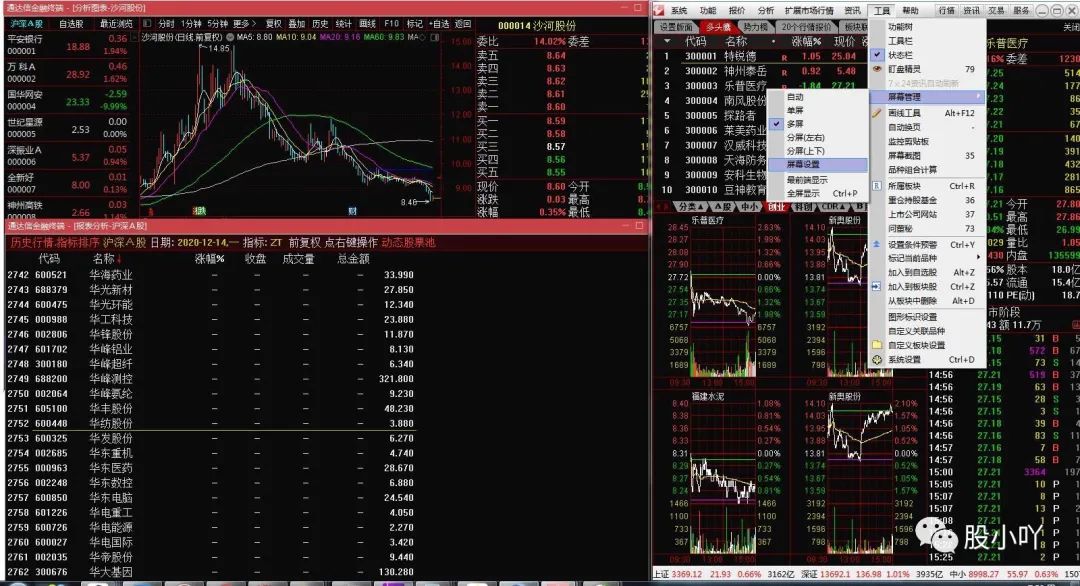Click the R icon beside 所属板块
Image resolution: width=1080 pixels, height=586 pixels.
coord(877,186)
